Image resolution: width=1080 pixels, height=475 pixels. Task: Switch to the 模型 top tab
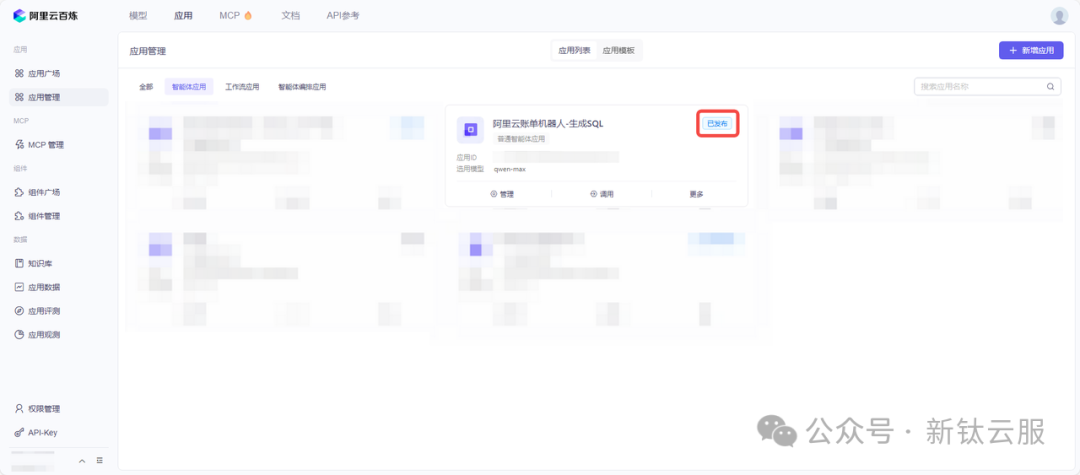point(138,16)
